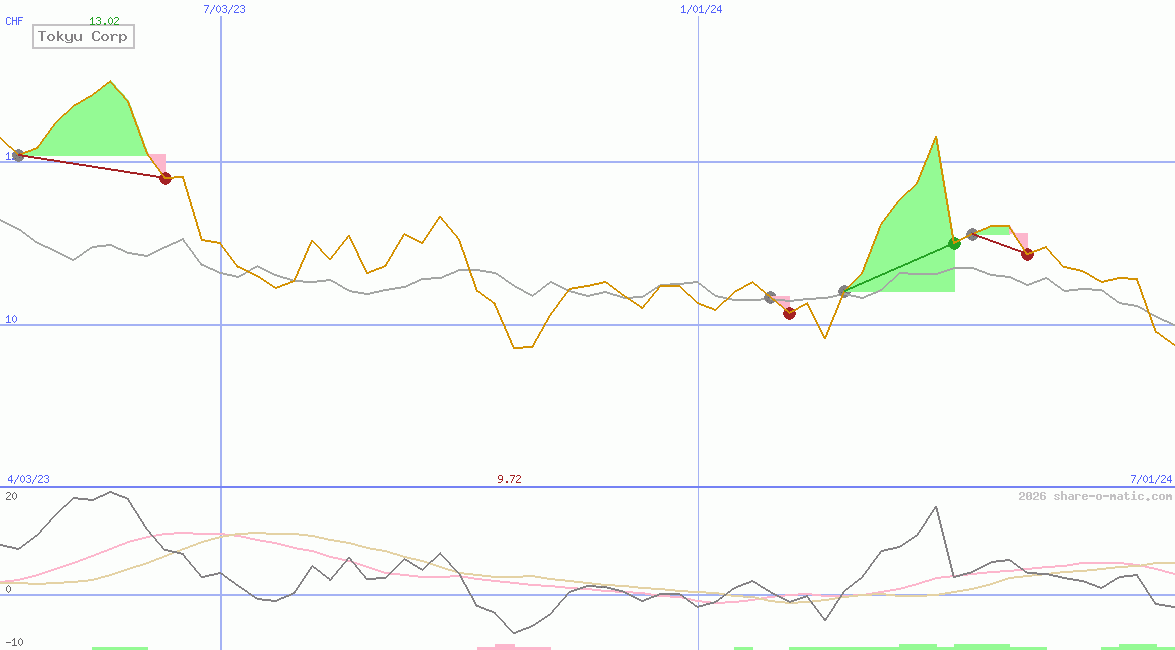The width and height of the screenshot is (1175, 650).
Task: Click the share-o-matic.com watermark link
Action: click(x=1095, y=496)
